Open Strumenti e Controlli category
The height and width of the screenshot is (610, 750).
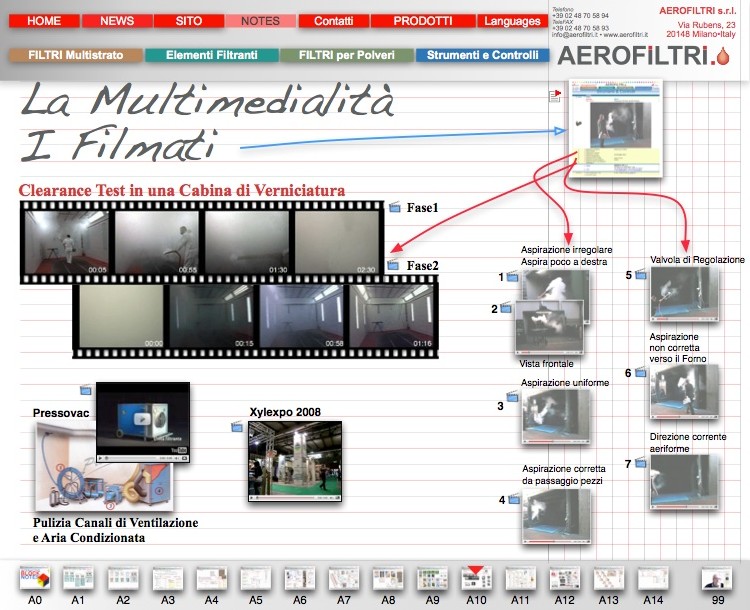[x=483, y=55]
